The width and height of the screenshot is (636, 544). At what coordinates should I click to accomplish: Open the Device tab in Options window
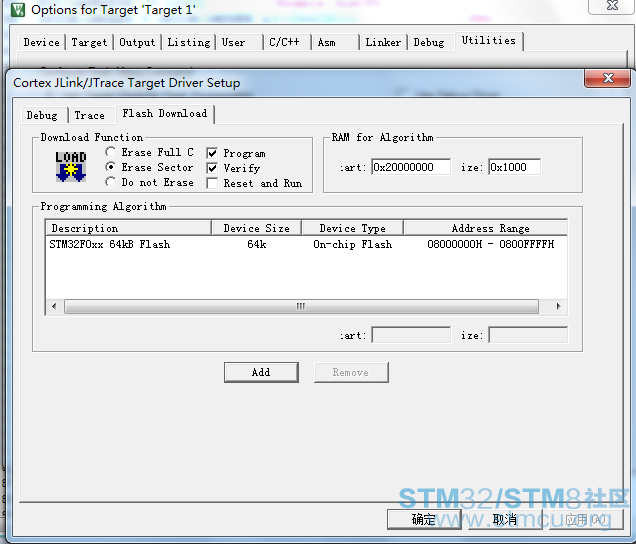(x=41, y=42)
